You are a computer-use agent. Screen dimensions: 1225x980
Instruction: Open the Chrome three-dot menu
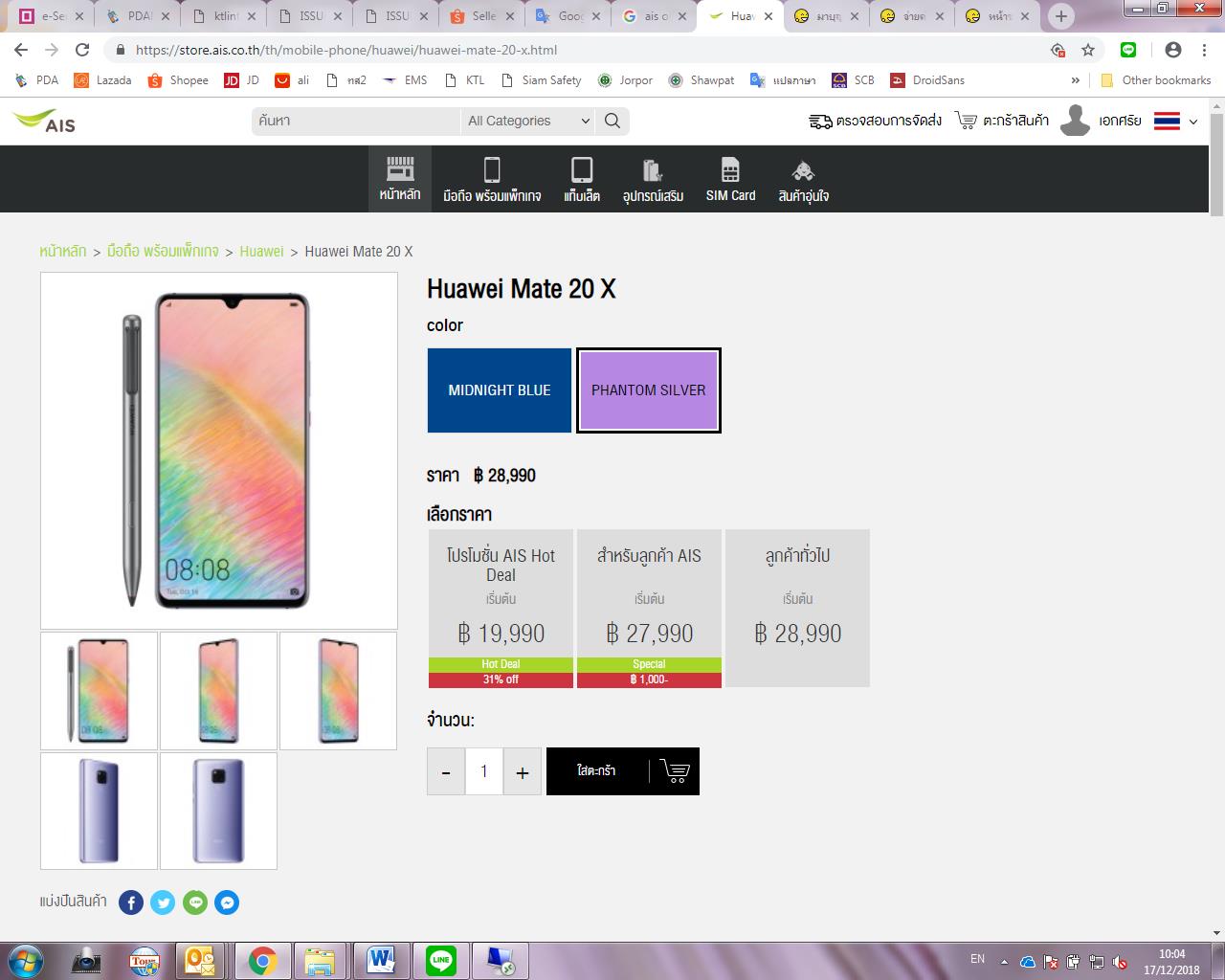point(1203,50)
